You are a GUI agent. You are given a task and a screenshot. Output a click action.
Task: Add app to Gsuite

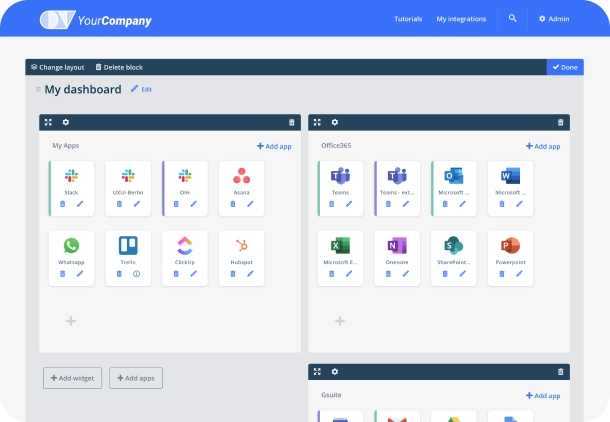543,396
